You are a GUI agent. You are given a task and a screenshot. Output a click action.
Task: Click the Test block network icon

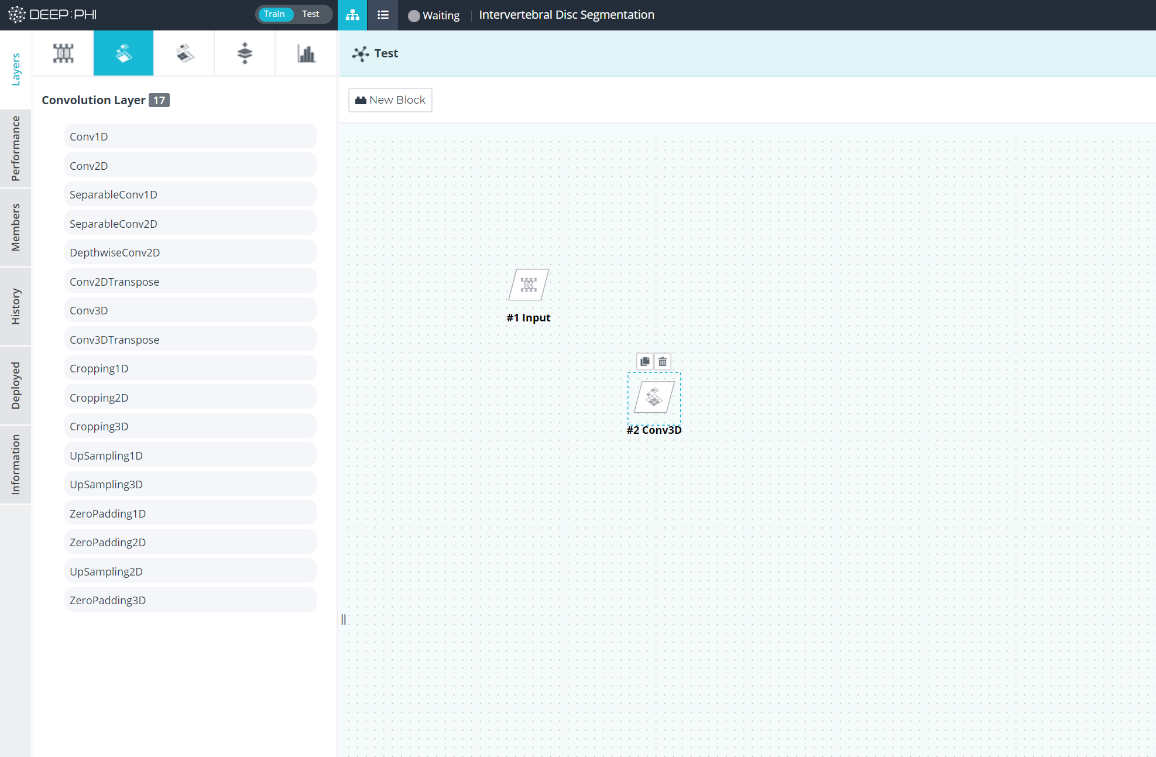[x=361, y=53]
